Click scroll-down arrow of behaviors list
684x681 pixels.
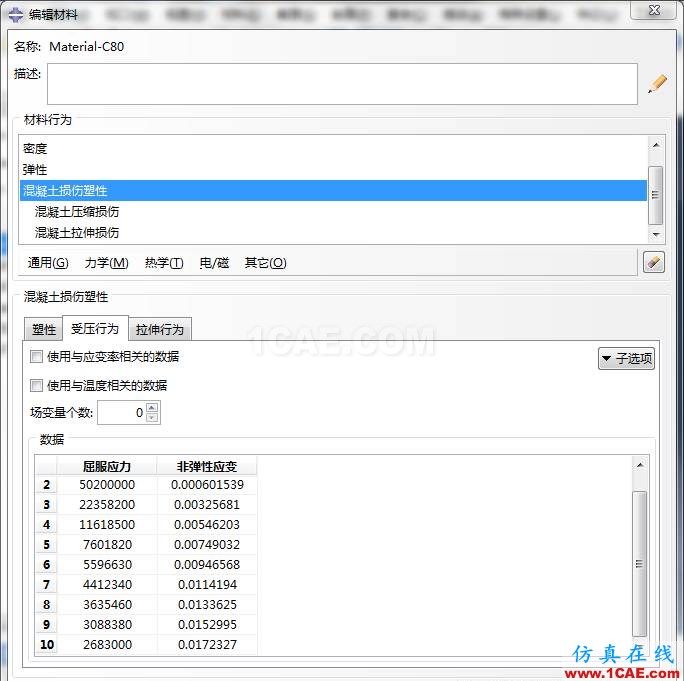(x=656, y=235)
